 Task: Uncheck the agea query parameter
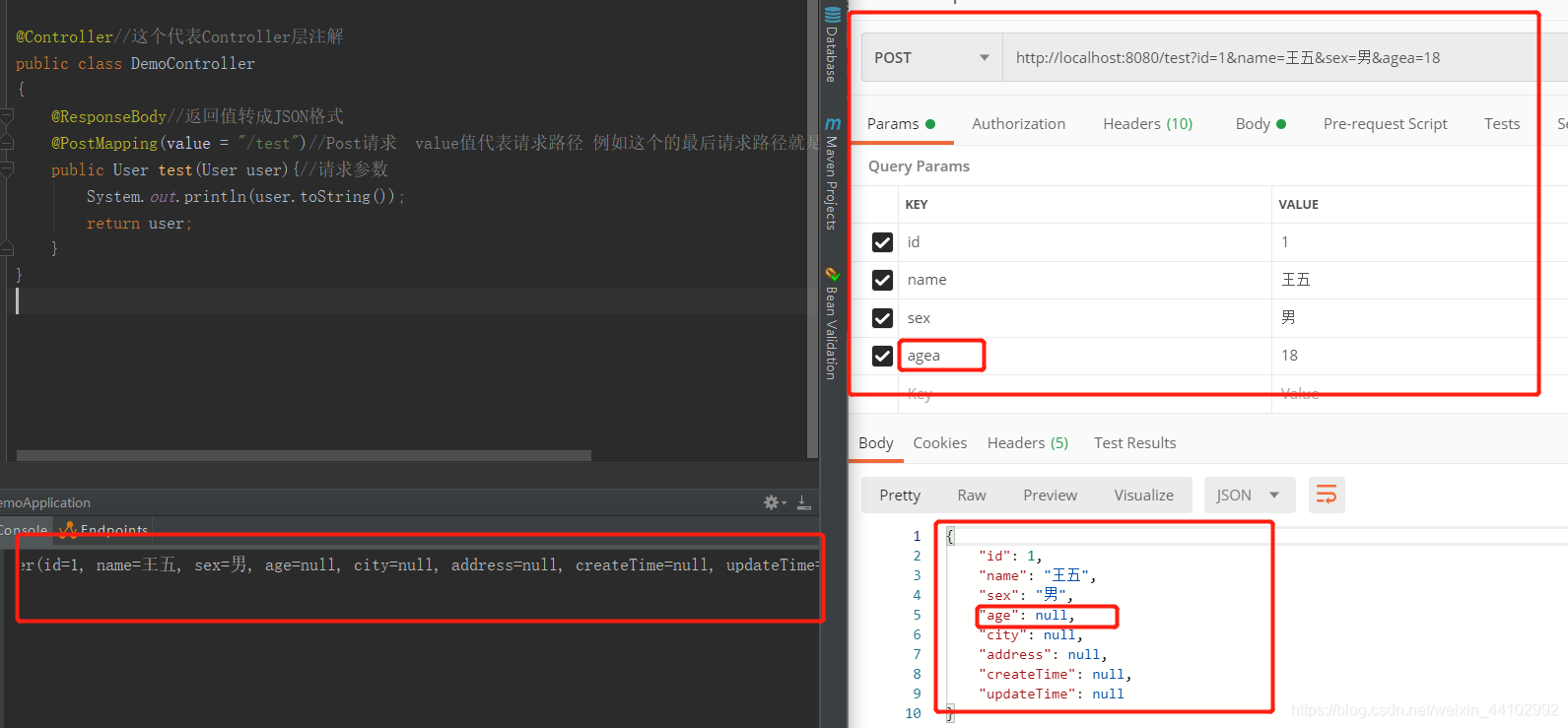click(882, 356)
